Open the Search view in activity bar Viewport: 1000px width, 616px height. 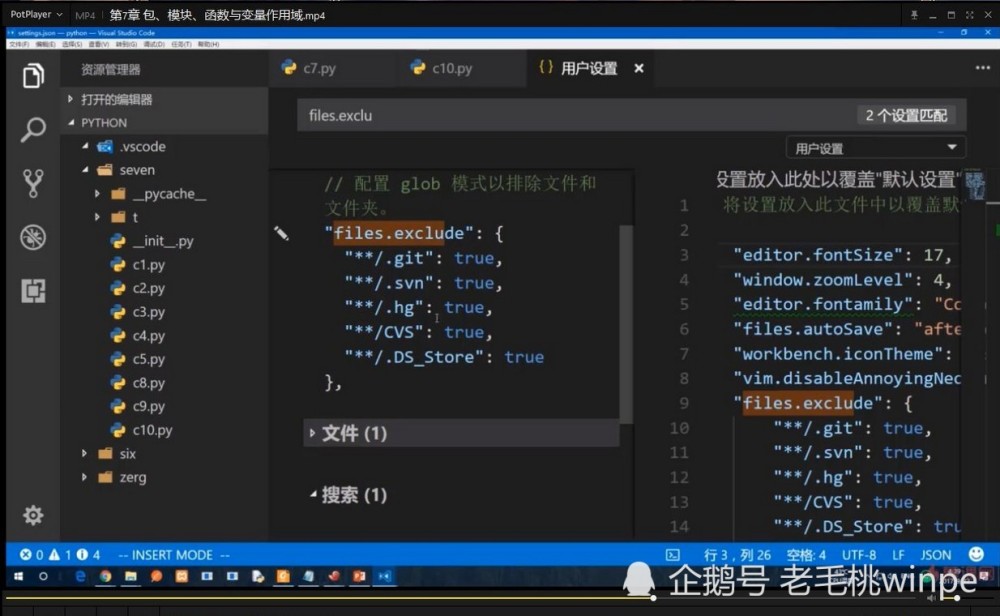point(33,129)
